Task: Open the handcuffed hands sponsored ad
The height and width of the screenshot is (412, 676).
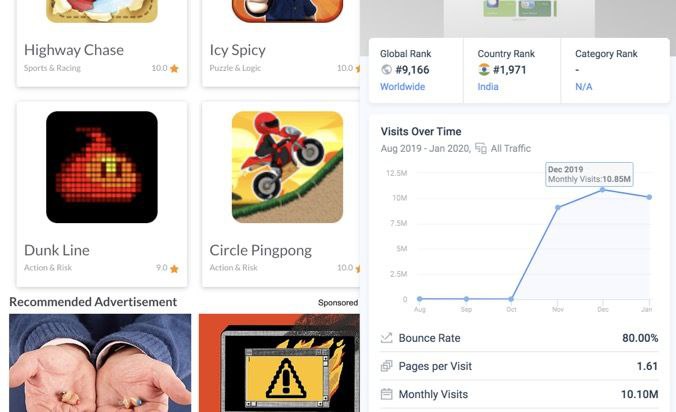Action: tap(100, 363)
